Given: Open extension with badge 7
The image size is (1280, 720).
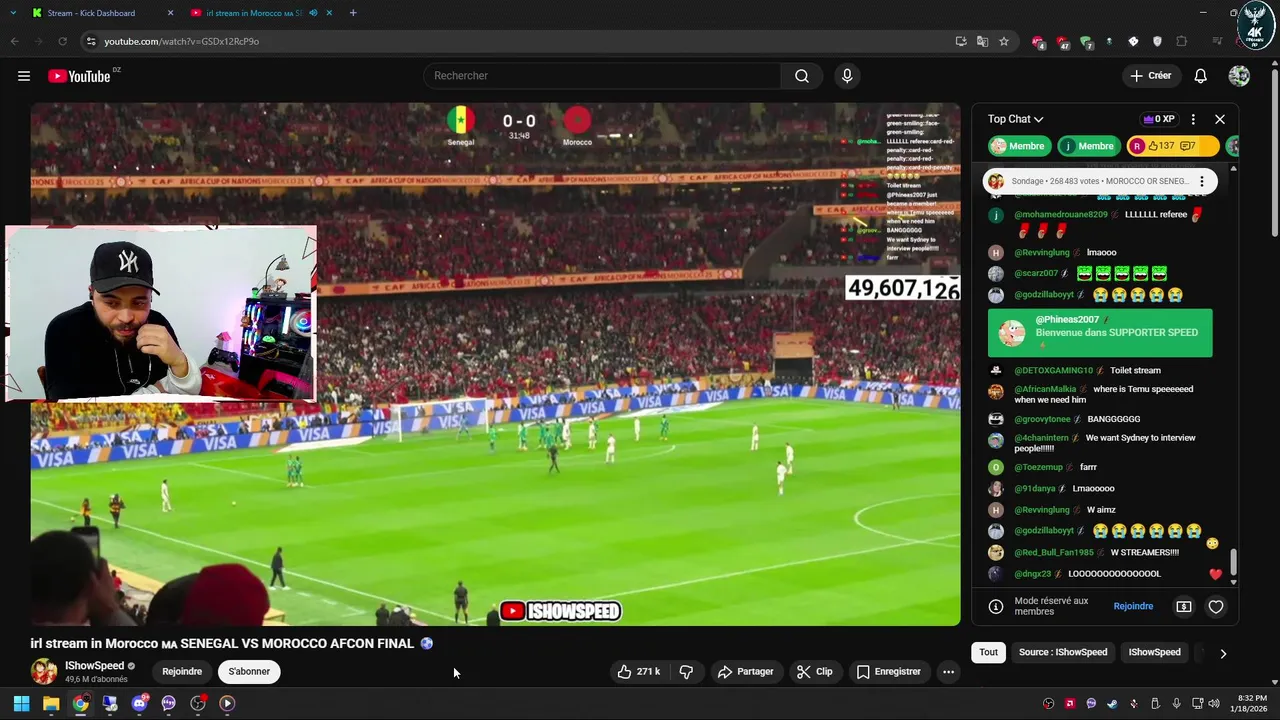Looking at the screenshot, I should pyautogui.click(x=1086, y=42).
